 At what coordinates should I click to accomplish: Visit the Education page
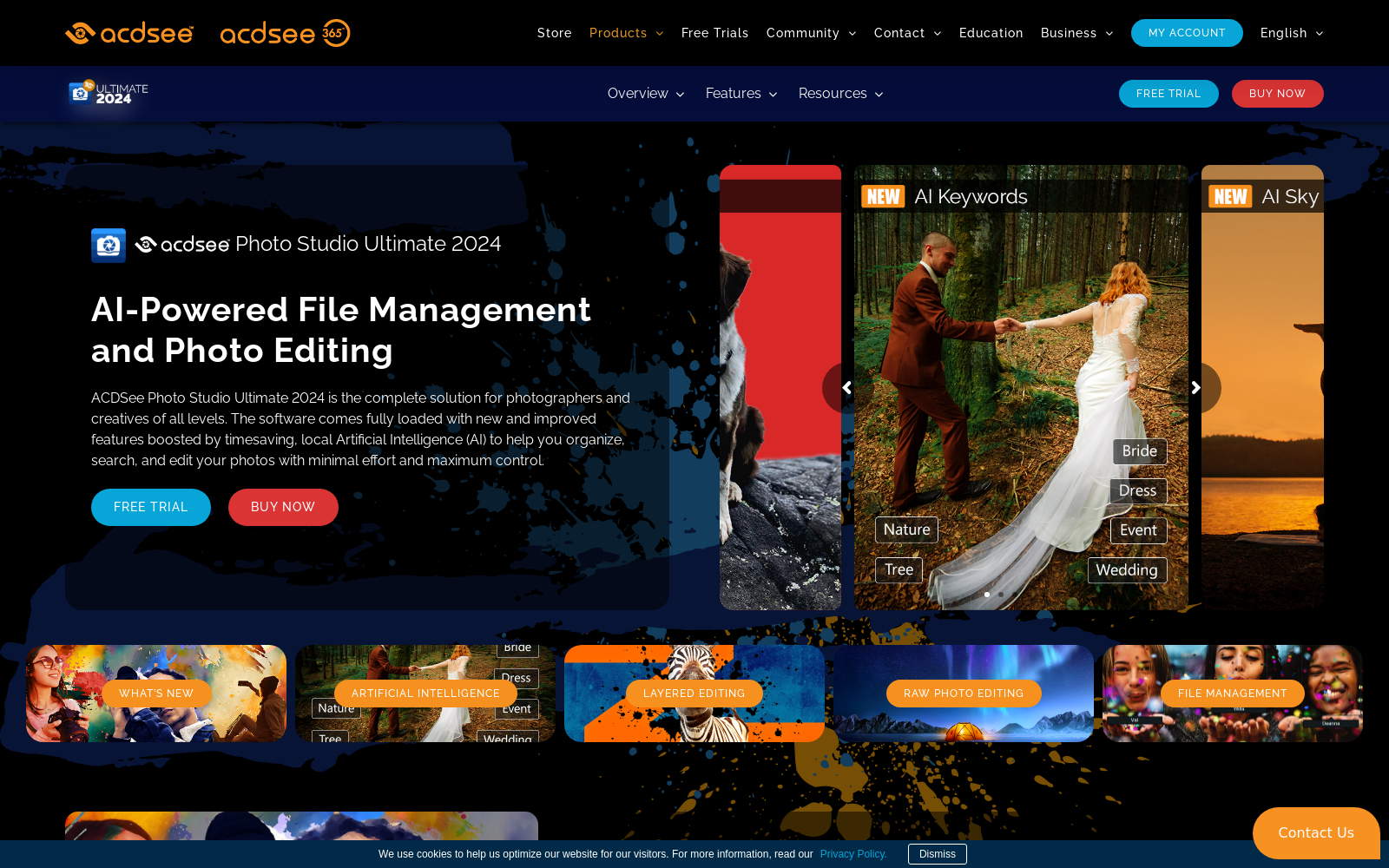coord(991,33)
